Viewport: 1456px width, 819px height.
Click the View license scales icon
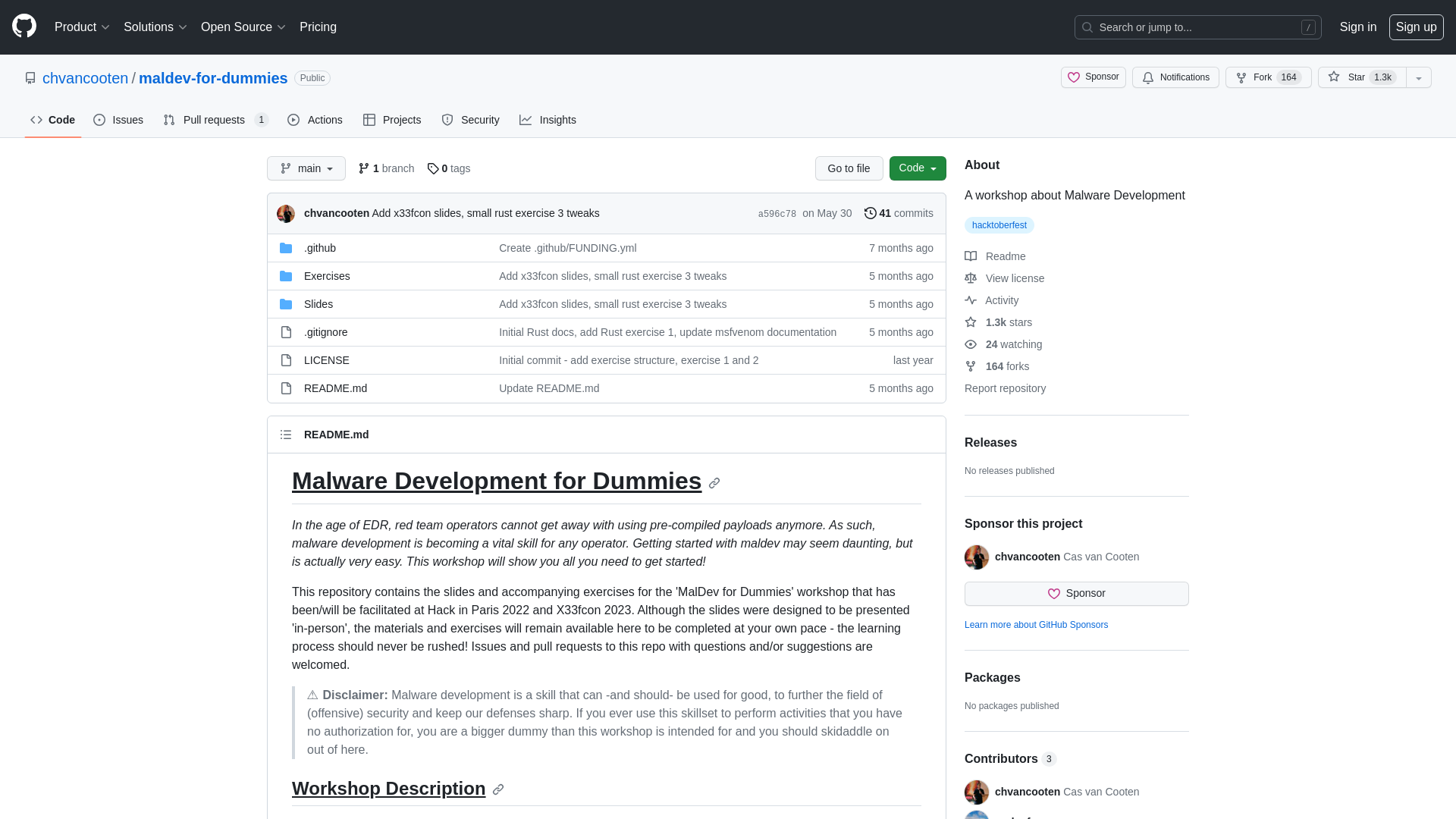(x=971, y=278)
